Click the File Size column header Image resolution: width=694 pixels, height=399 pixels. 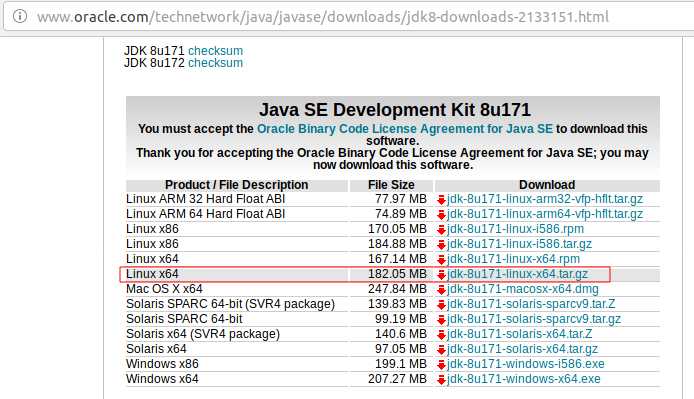tap(391, 185)
